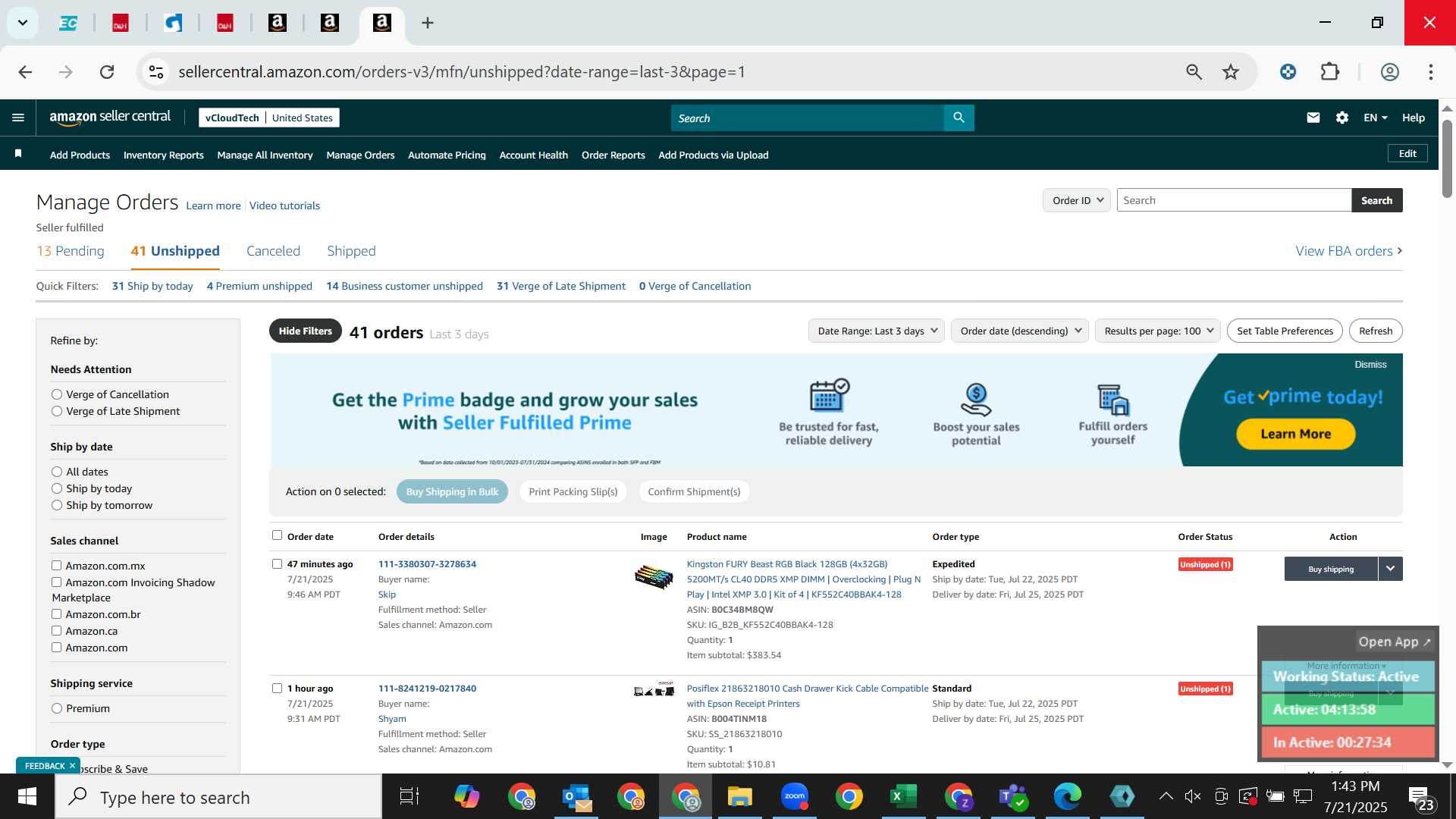1456x819 pixels.
Task: Open Microsoft Edge from taskbar
Action: coord(1068,797)
